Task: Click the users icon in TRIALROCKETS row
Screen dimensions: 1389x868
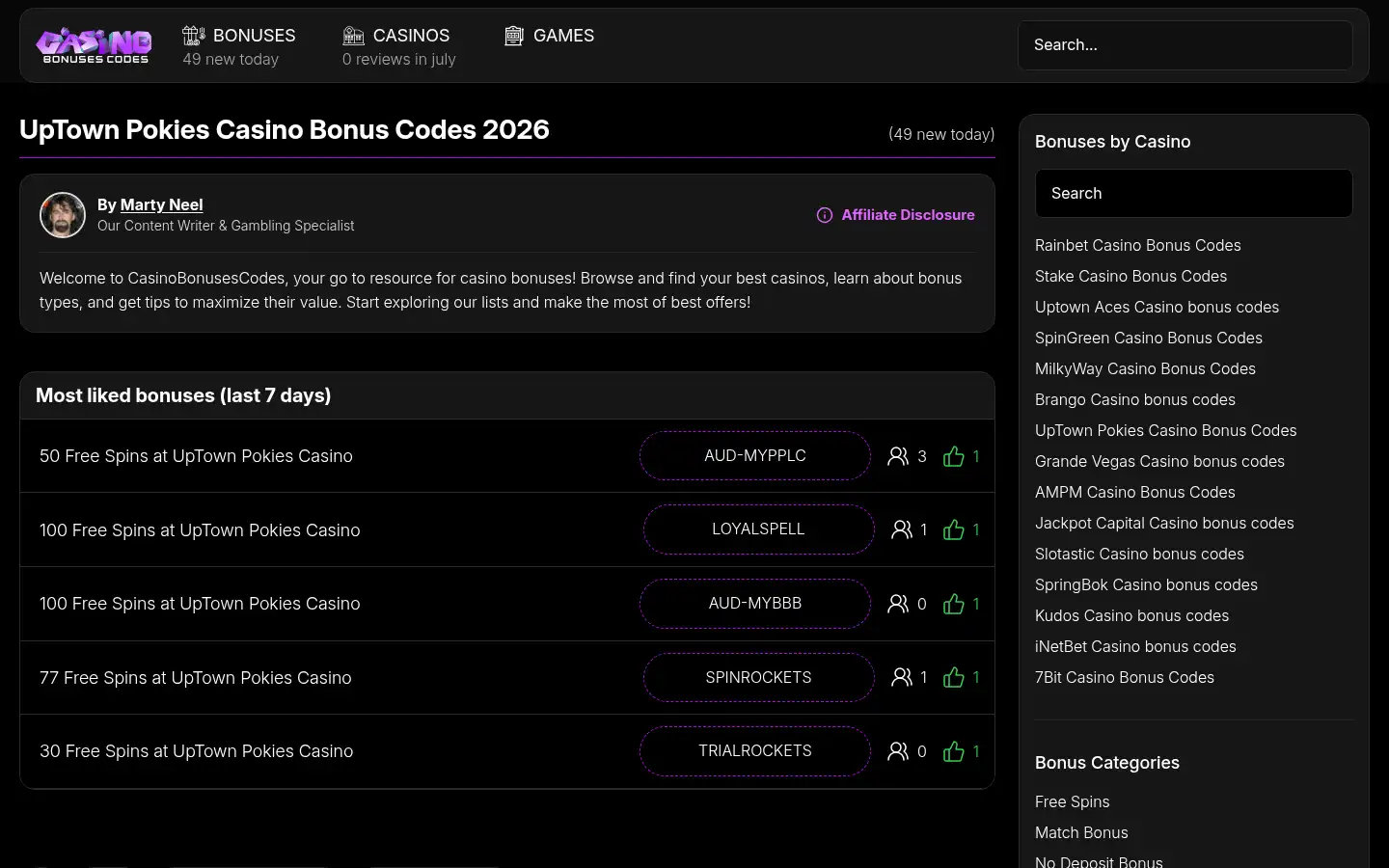Action: tap(898, 751)
